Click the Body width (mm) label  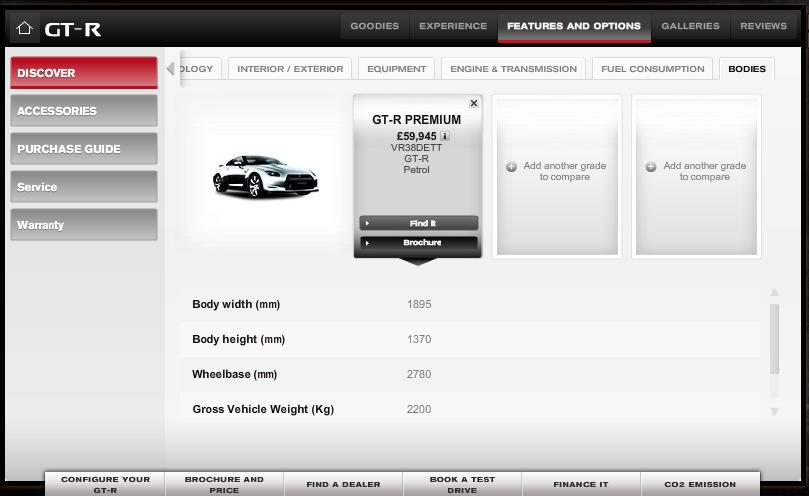(236, 305)
